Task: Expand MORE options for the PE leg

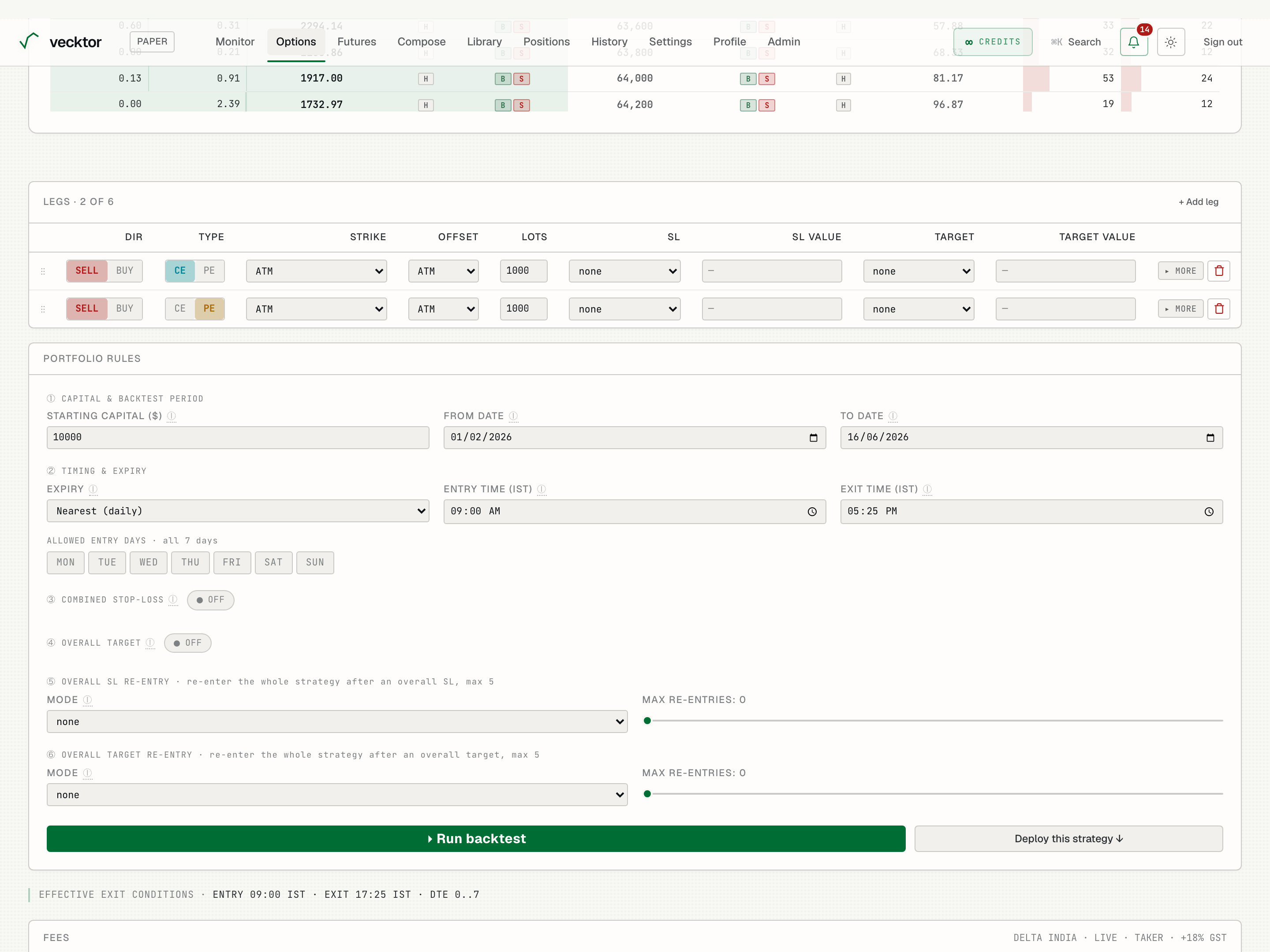Action: [1180, 309]
